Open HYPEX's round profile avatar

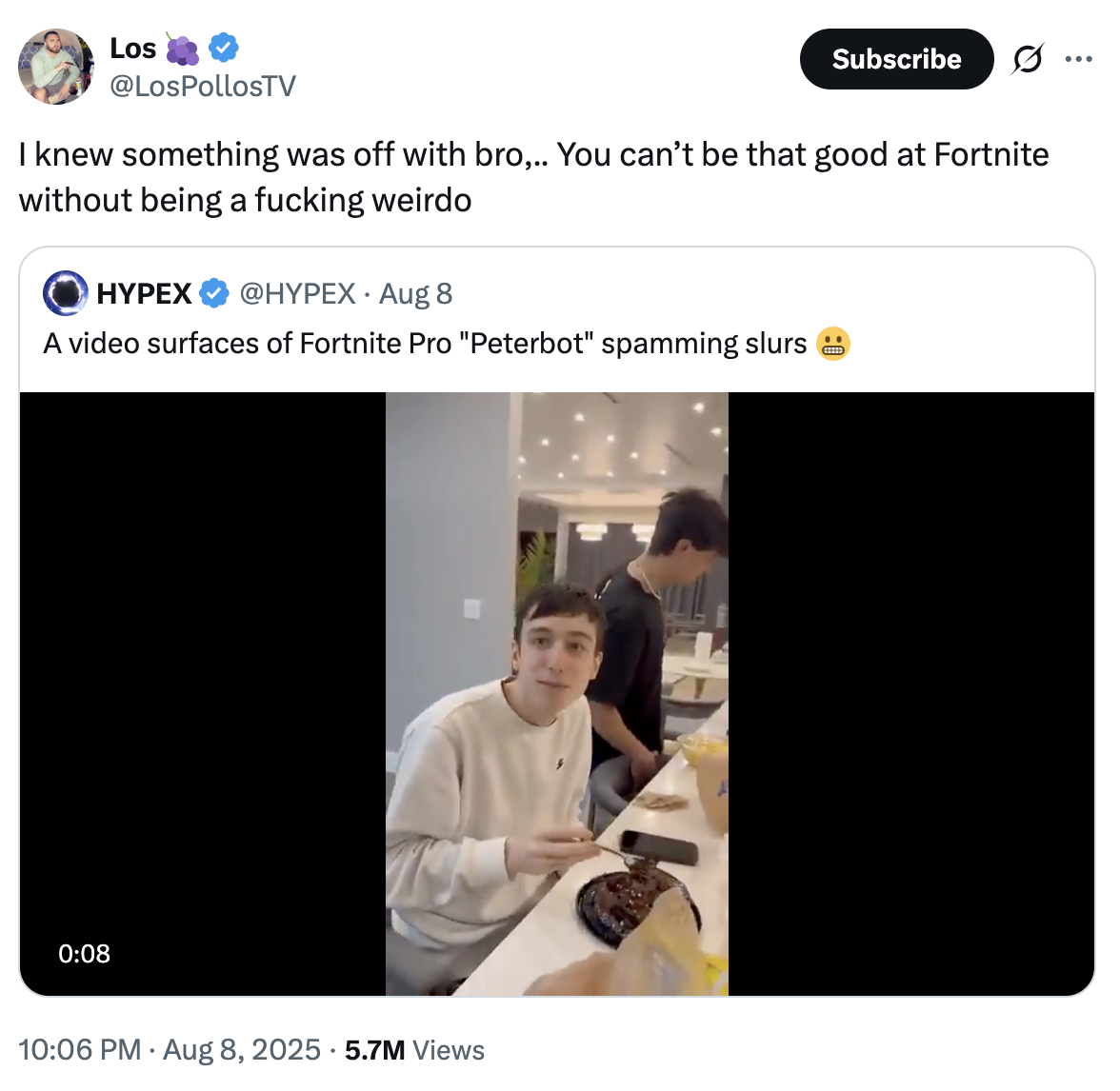[x=67, y=293]
